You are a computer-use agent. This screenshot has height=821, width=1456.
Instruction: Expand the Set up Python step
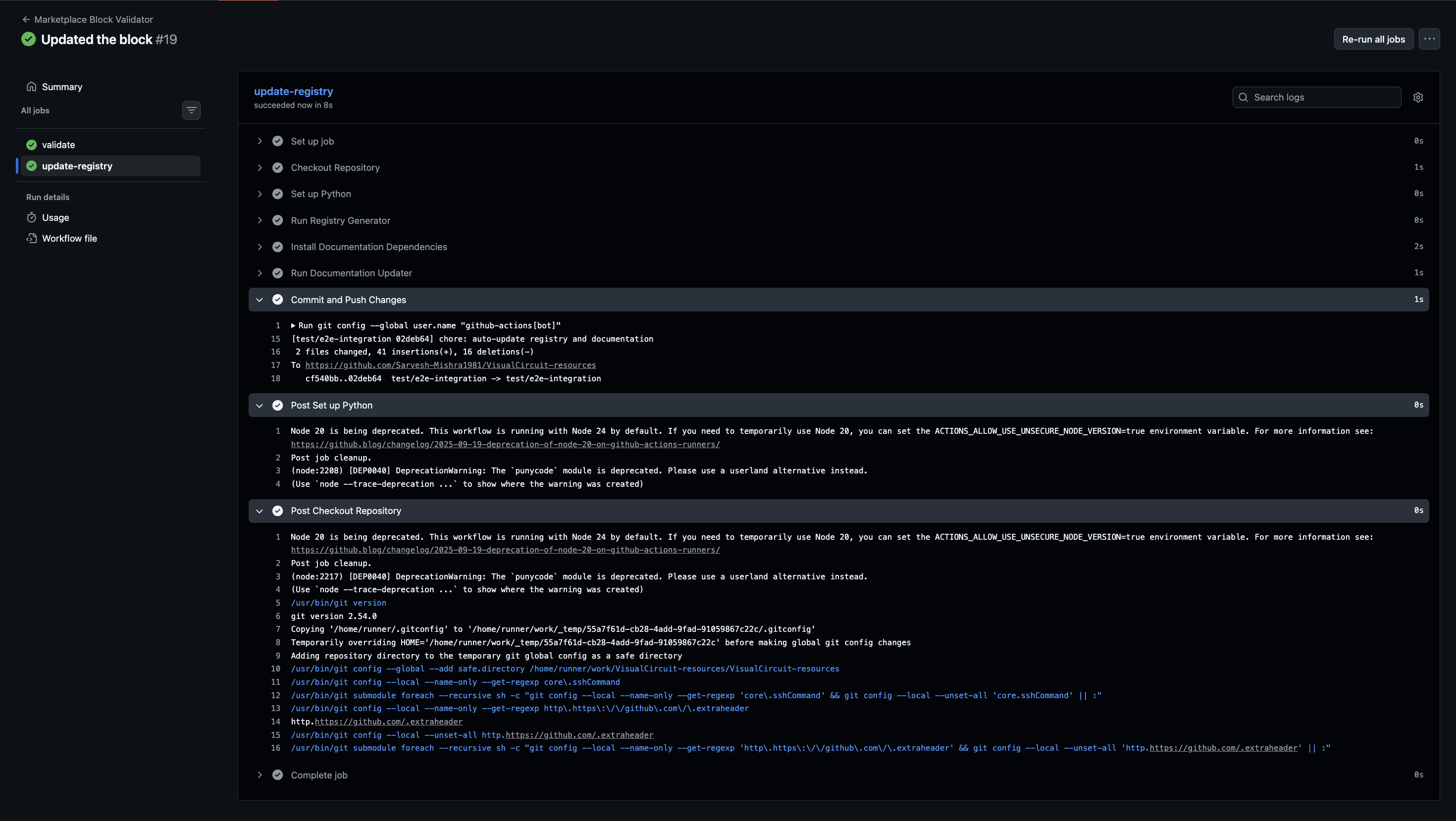tap(839, 194)
